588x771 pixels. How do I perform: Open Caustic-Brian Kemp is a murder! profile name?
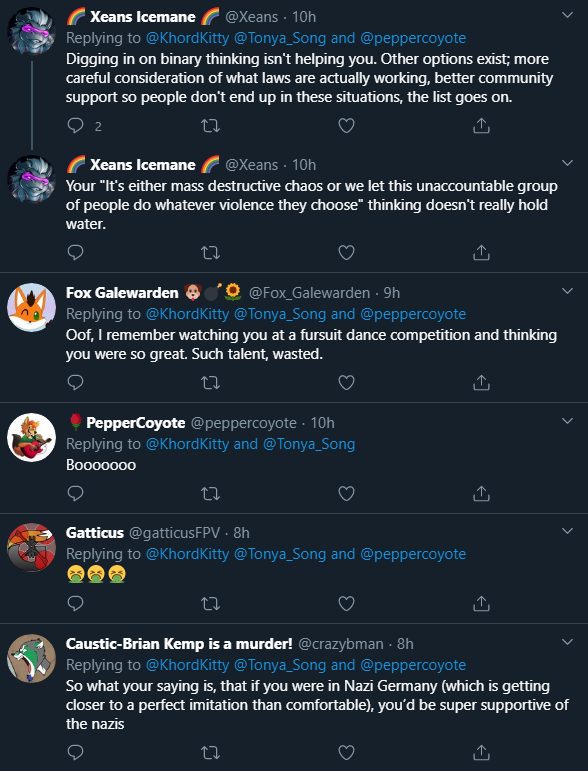(x=179, y=643)
